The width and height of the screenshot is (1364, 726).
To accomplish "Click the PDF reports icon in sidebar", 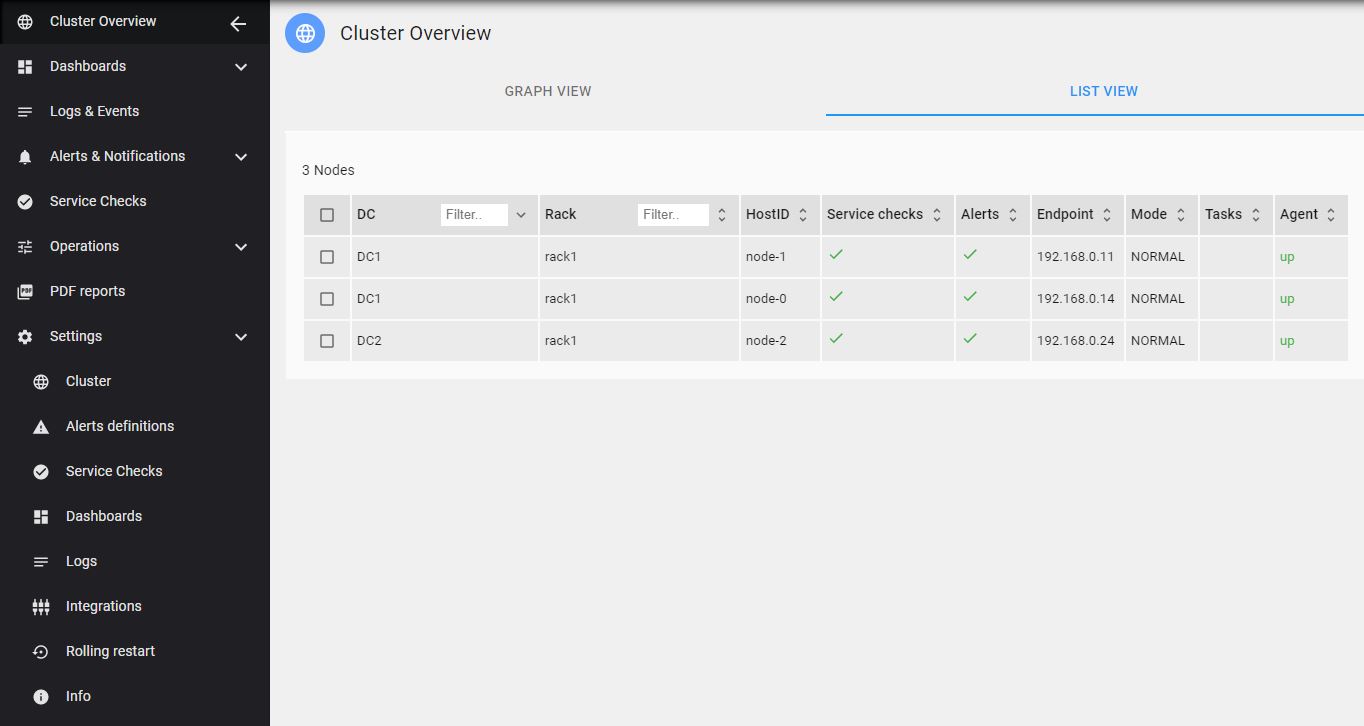I will [26, 292].
